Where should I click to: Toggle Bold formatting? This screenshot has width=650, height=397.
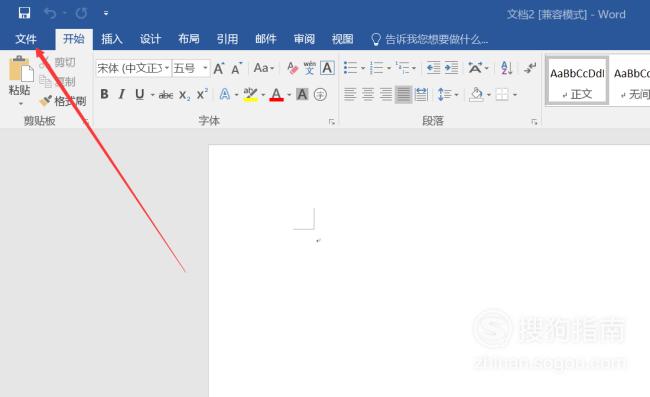pos(104,94)
